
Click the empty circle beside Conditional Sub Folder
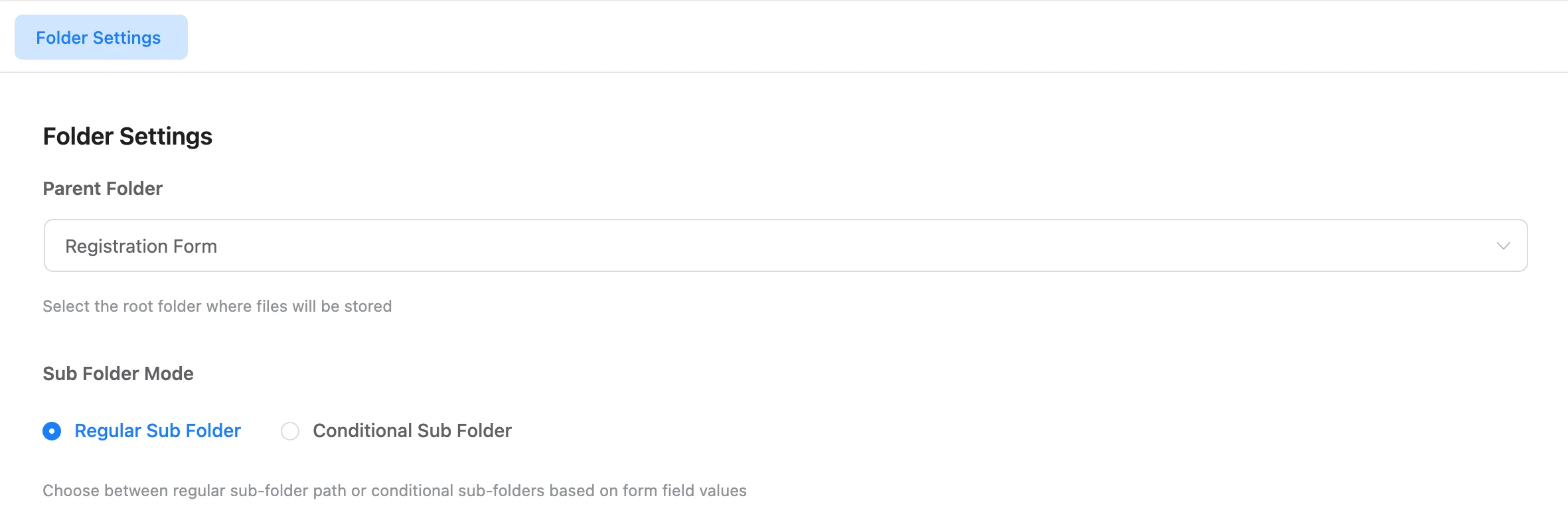290,431
